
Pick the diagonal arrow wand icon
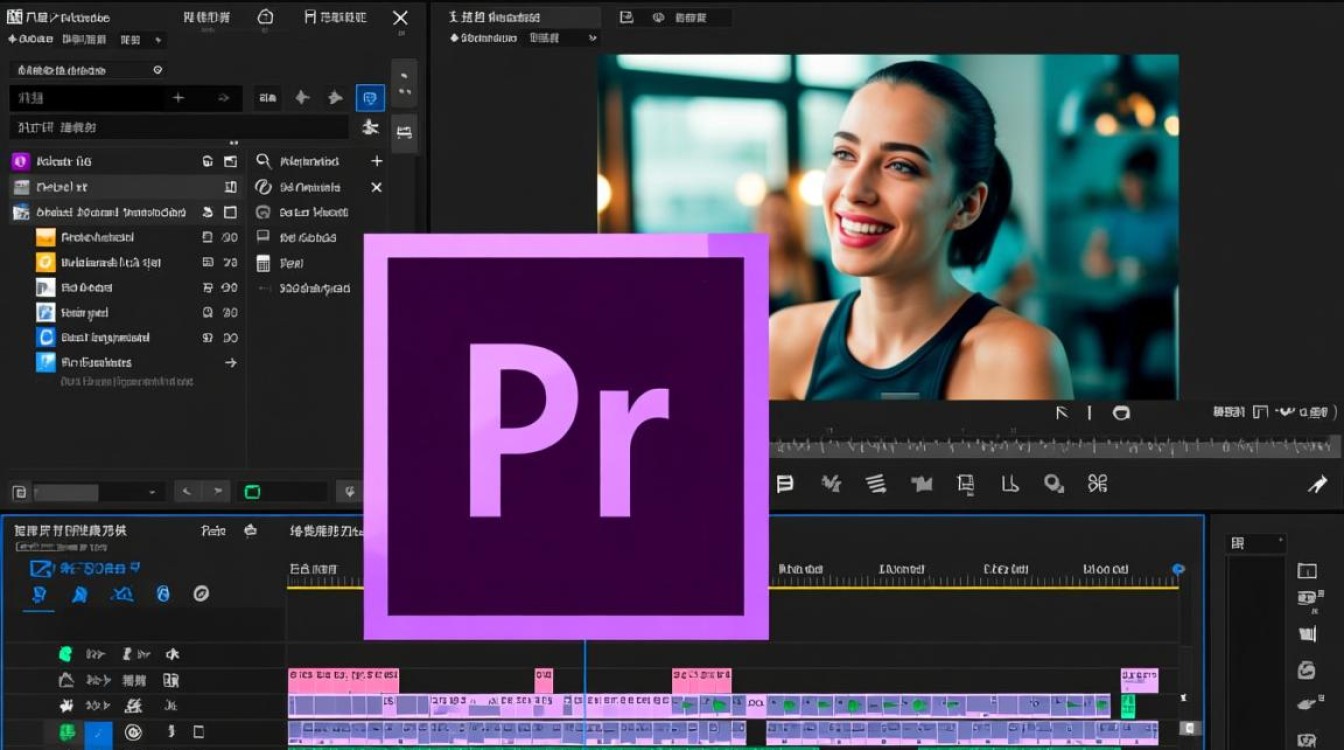[1317, 484]
